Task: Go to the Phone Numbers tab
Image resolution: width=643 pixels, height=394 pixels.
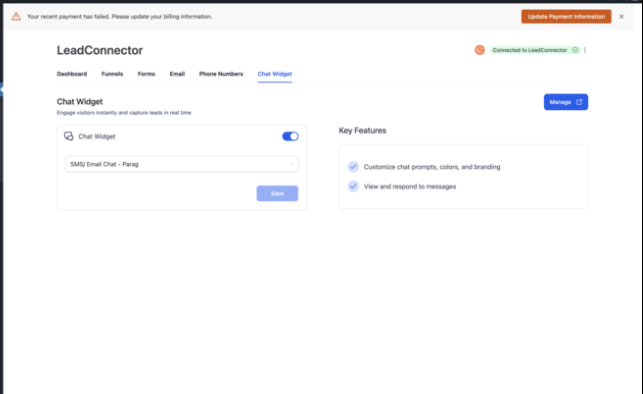Action: pyautogui.click(x=221, y=74)
